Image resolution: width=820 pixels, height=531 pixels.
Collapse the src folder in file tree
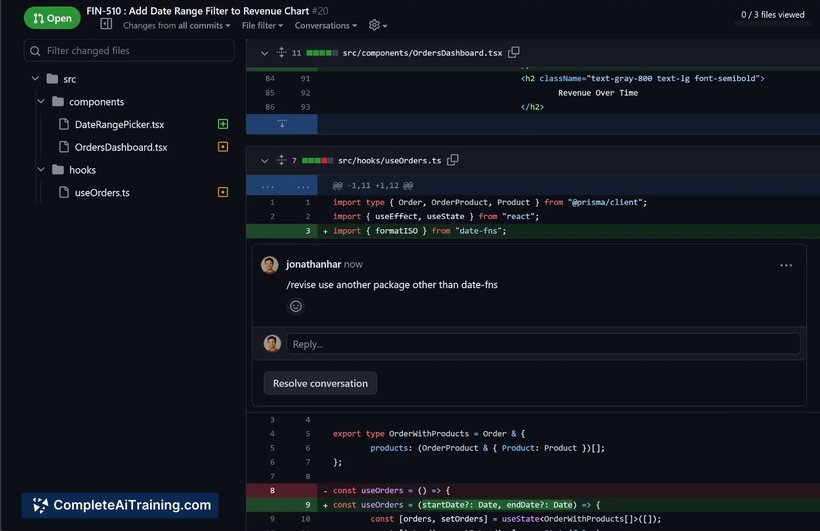click(x=36, y=79)
